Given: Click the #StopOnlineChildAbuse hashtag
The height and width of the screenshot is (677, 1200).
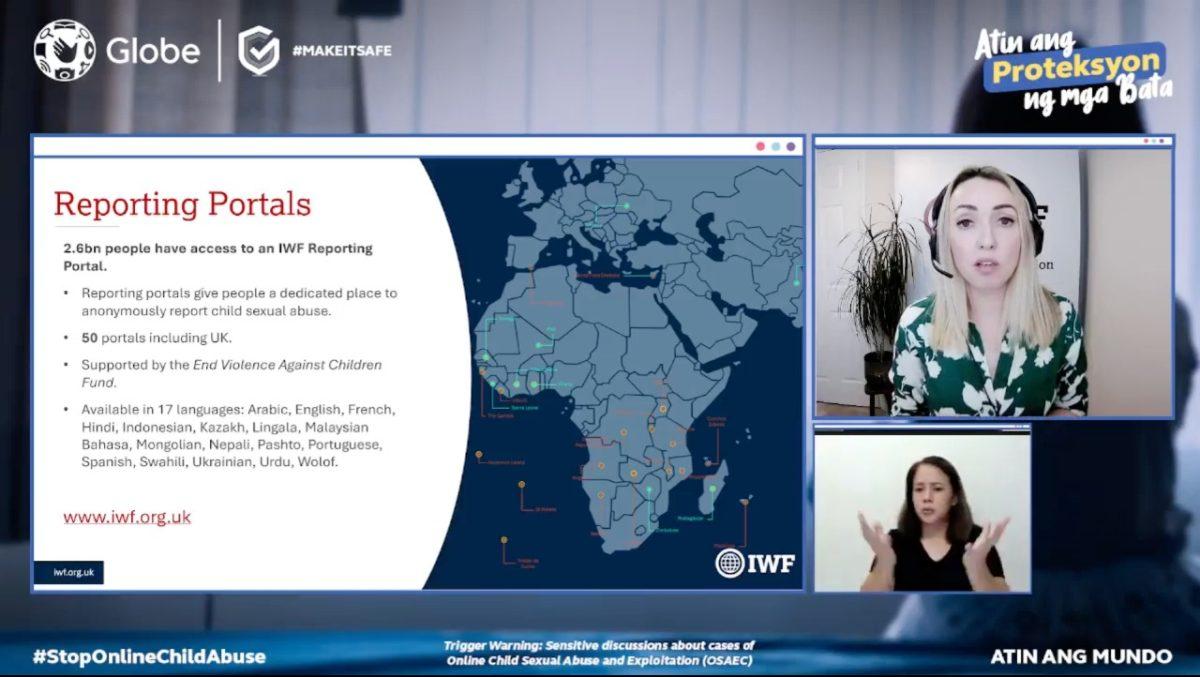Looking at the screenshot, I should [x=149, y=657].
